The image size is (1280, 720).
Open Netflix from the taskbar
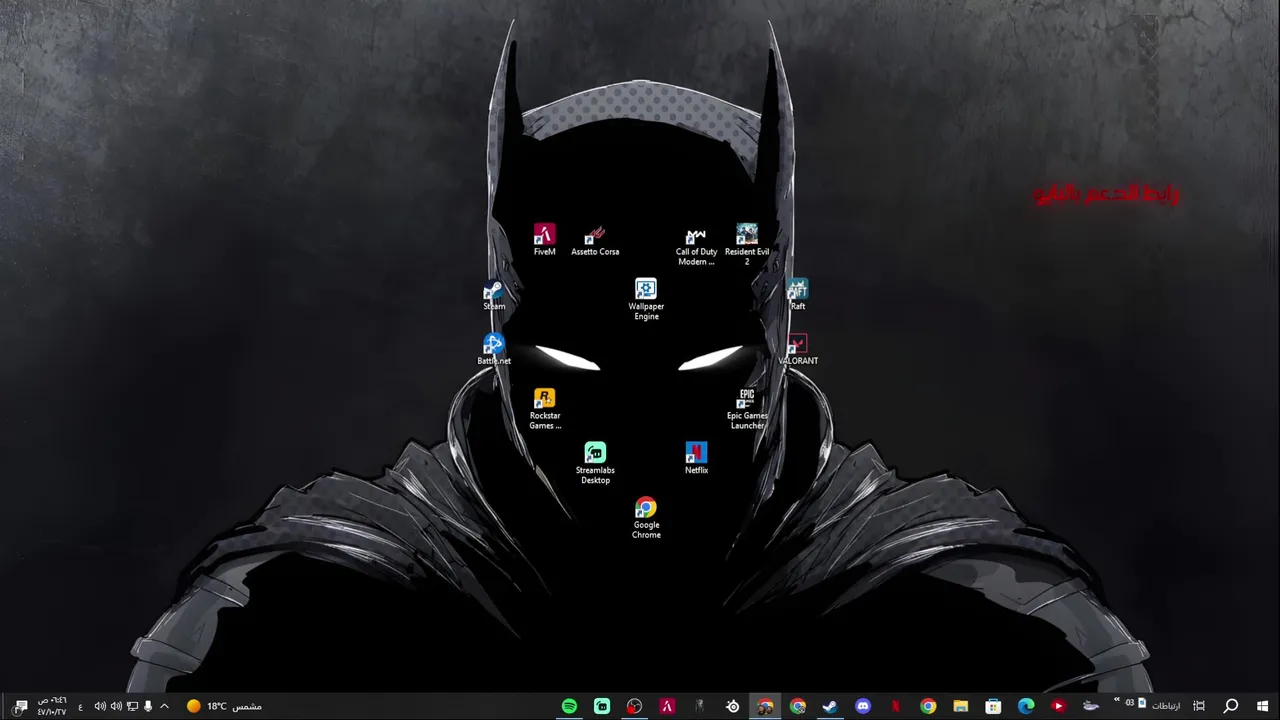pyautogui.click(x=896, y=706)
